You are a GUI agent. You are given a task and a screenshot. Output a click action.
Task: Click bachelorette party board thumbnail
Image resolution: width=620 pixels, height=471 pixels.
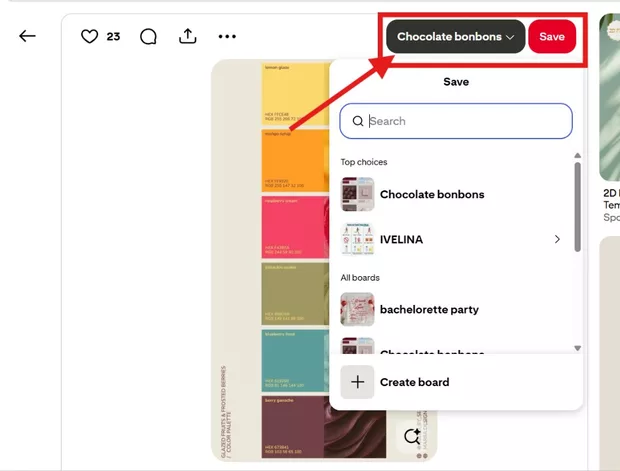pos(357,309)
